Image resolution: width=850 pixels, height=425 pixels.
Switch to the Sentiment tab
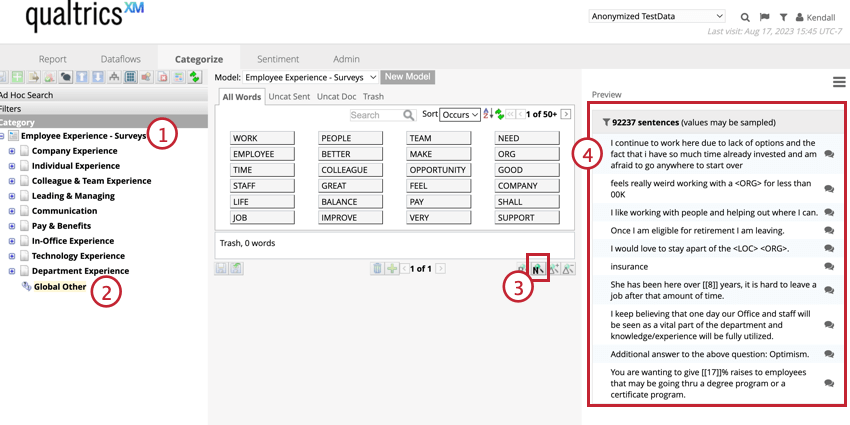point(278,59)
